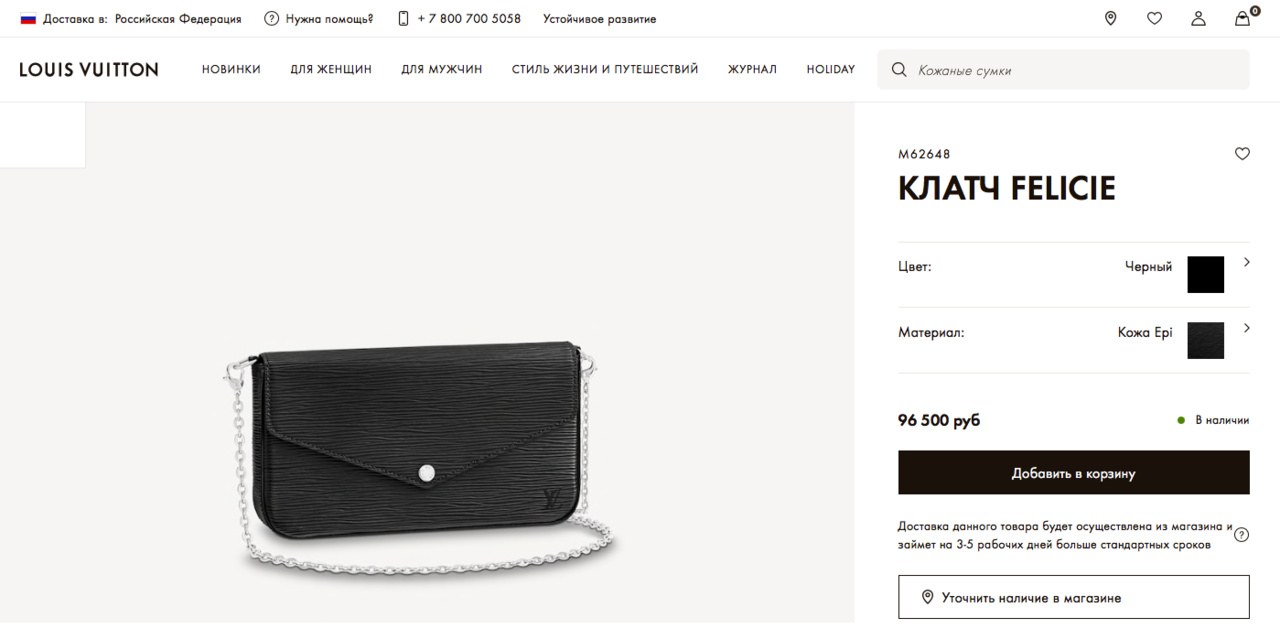Image resolution: width=1280 pixels, height=629 pixels.
Task: Open the shopping bag icon
Action: click(x=1243, y=17)
